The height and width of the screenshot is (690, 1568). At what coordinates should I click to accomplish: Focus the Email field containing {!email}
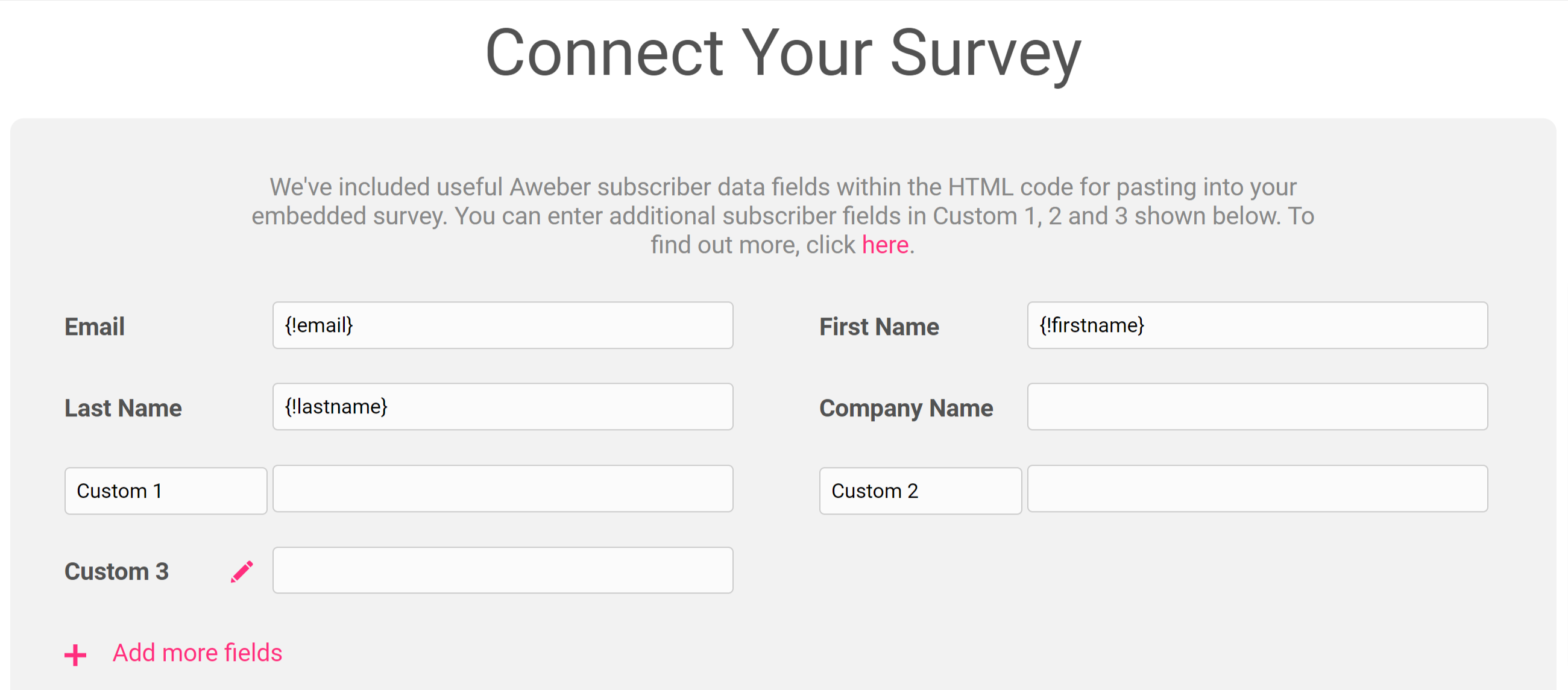click(503, 325)
